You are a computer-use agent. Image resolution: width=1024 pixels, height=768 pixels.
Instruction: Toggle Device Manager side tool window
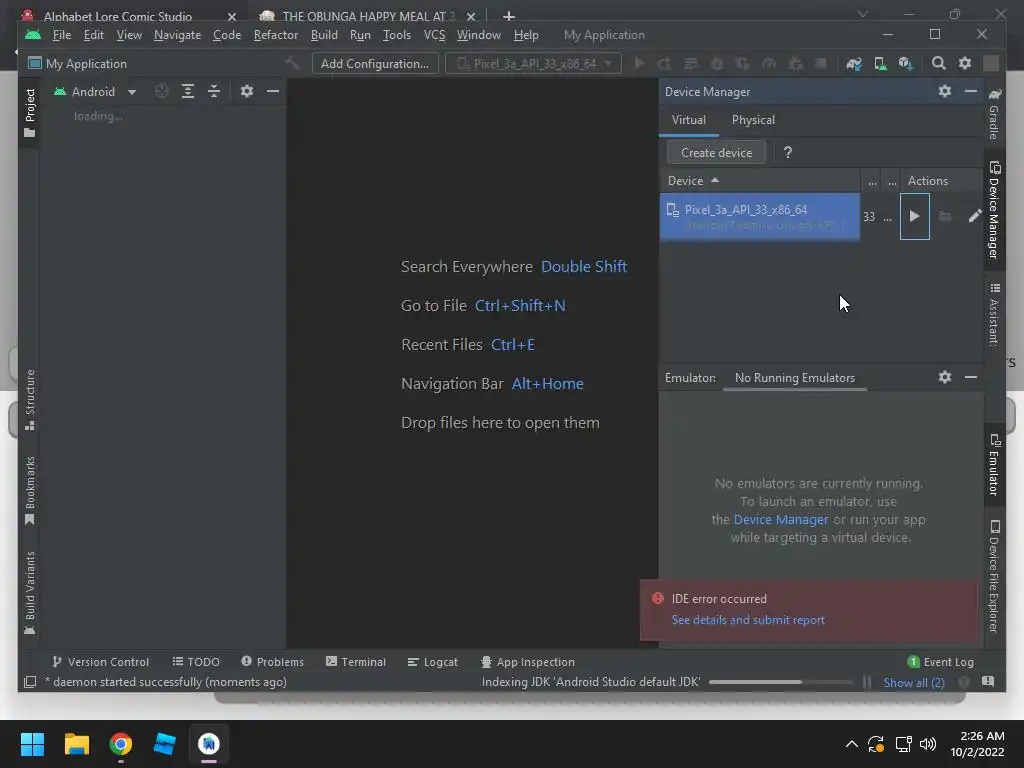[994, 210]
